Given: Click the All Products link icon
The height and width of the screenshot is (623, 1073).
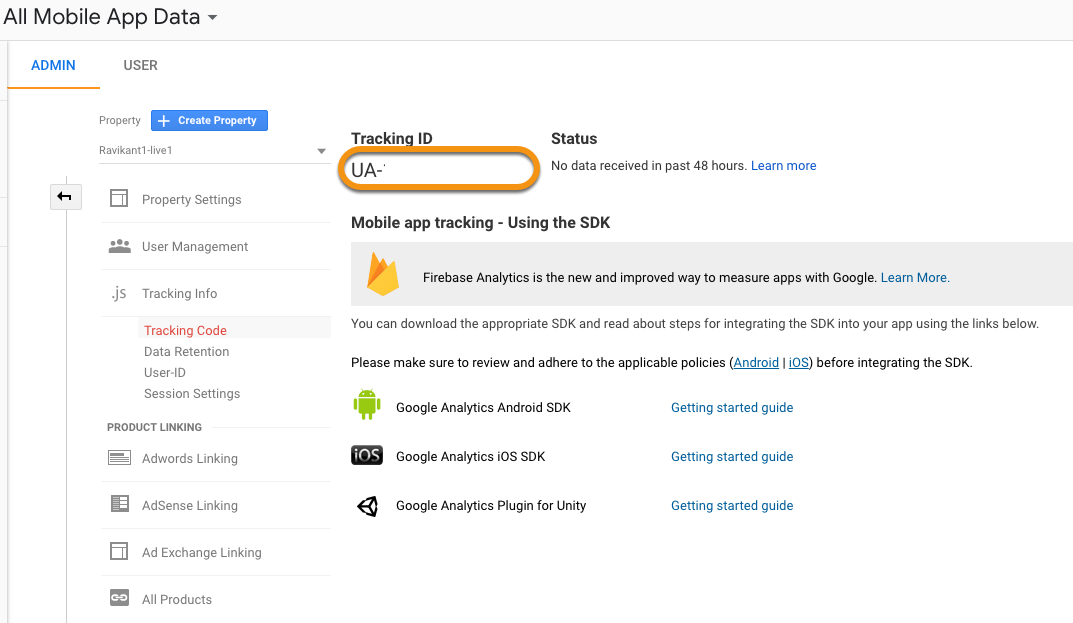Looking at the screenshot, I should pyautogui.click(x=119, y=598).
